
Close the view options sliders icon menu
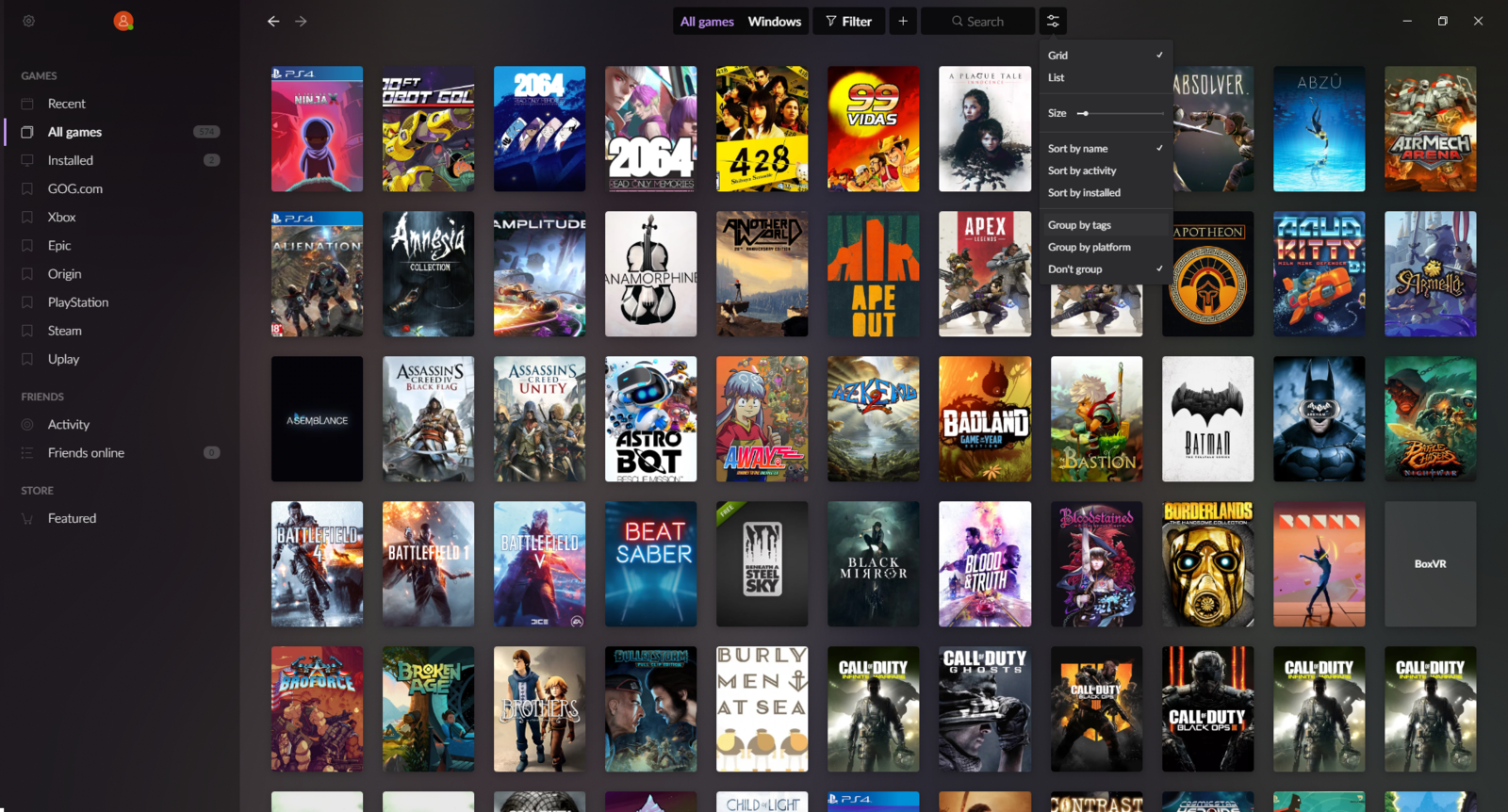tap(1053, 21)
